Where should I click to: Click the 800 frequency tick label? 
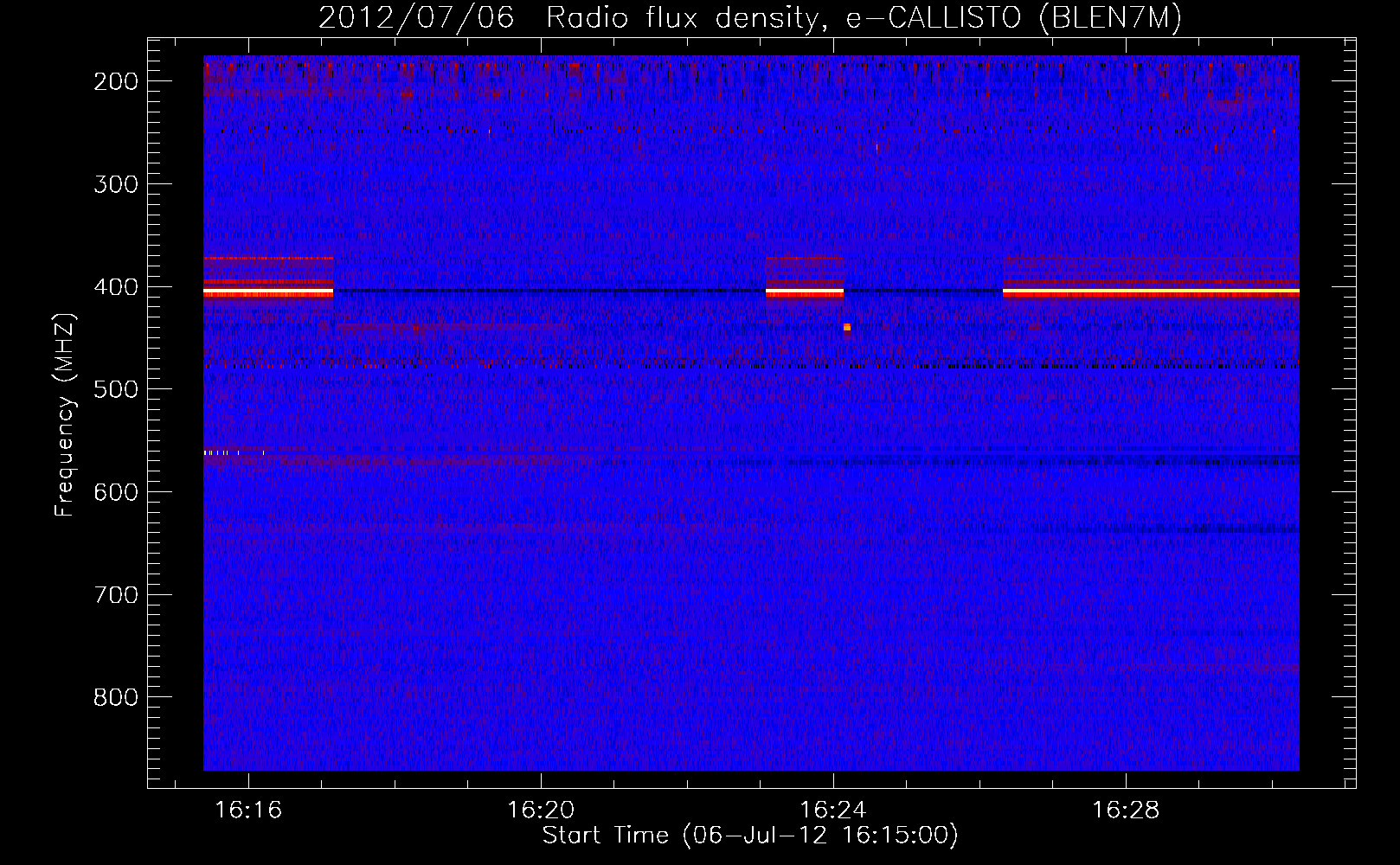click(x=115, y=697)
